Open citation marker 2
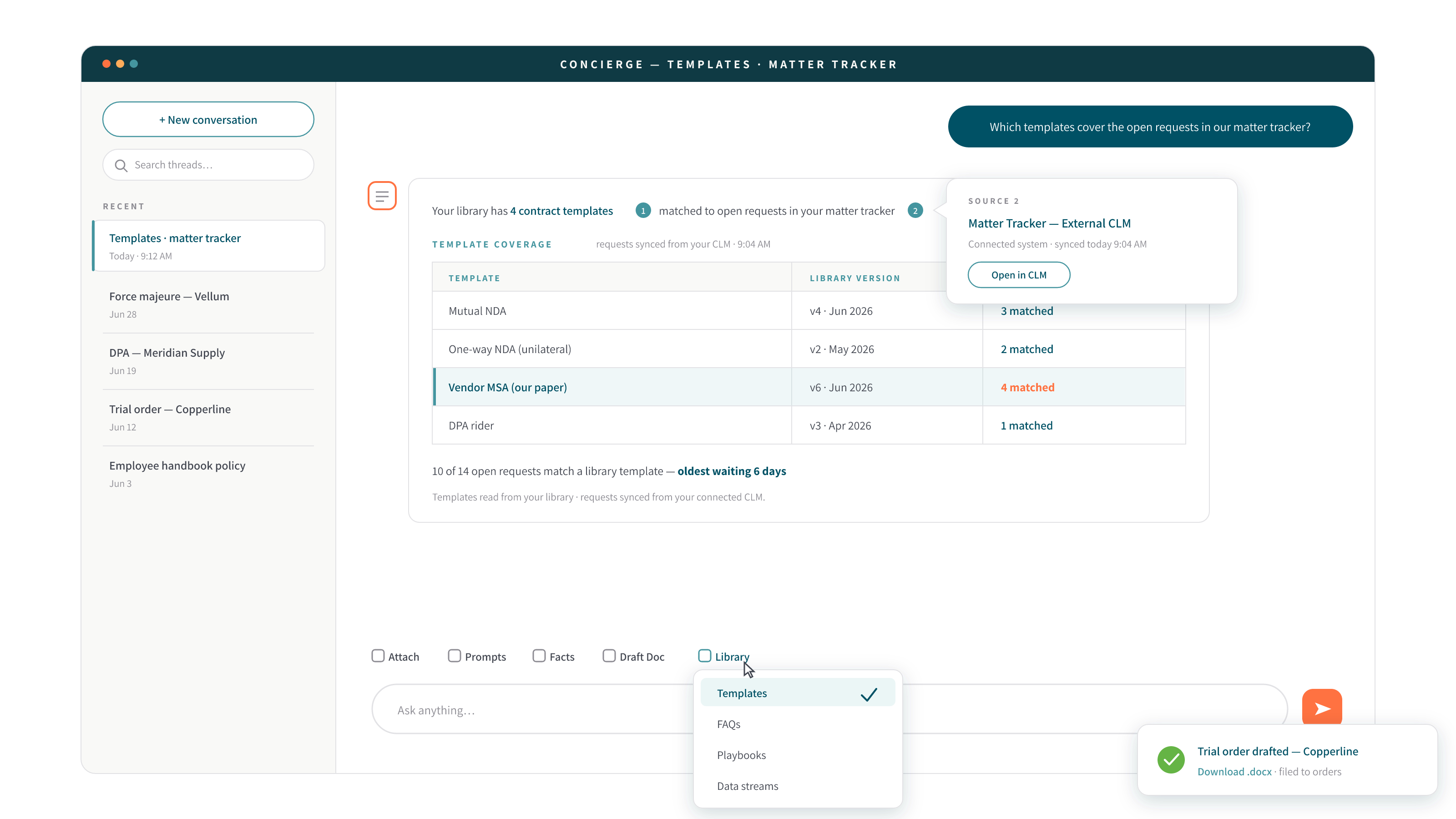The width and height of the screenshot is (1456, 819). [x=915, y=210]
